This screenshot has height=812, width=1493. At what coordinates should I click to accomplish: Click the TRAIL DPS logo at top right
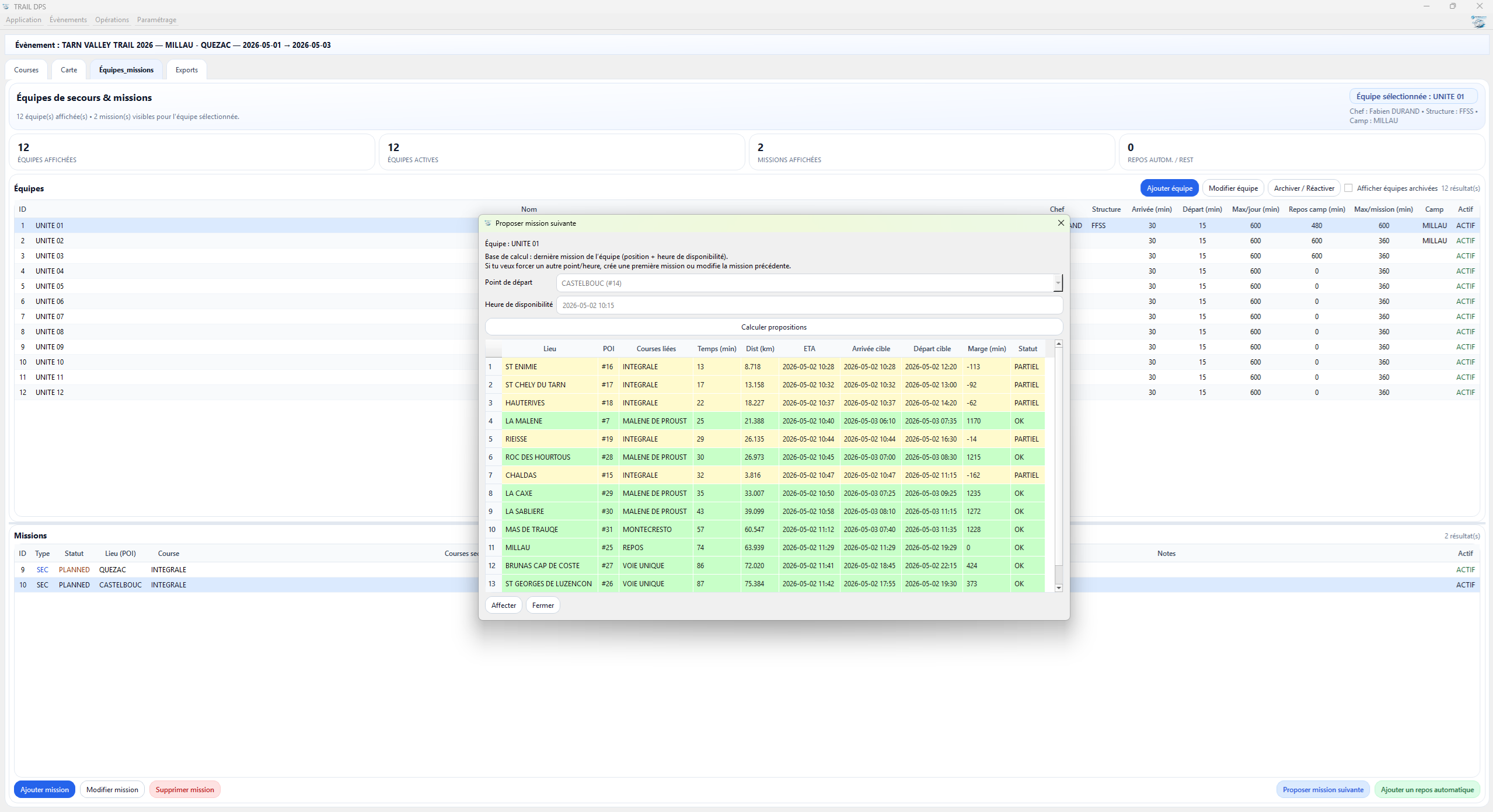coord(1478,22)
